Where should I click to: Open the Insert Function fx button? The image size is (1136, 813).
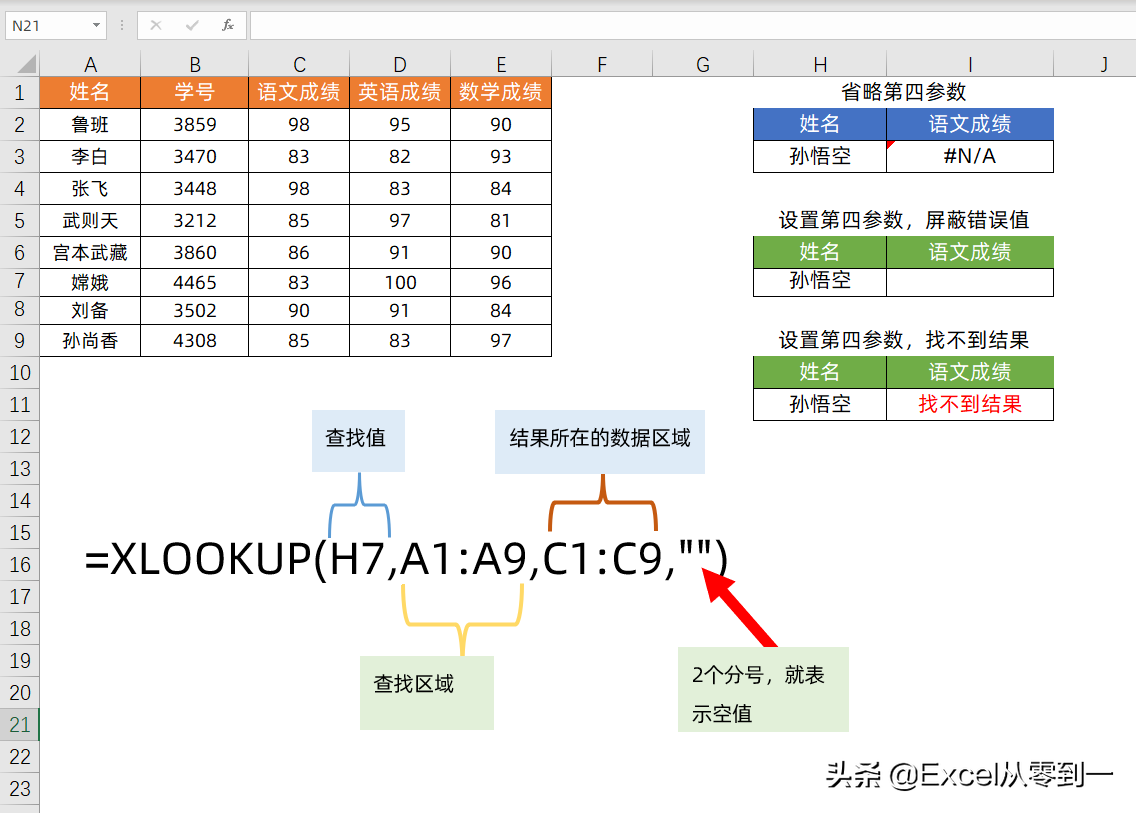pyautogui.click(x=227, y=25)
